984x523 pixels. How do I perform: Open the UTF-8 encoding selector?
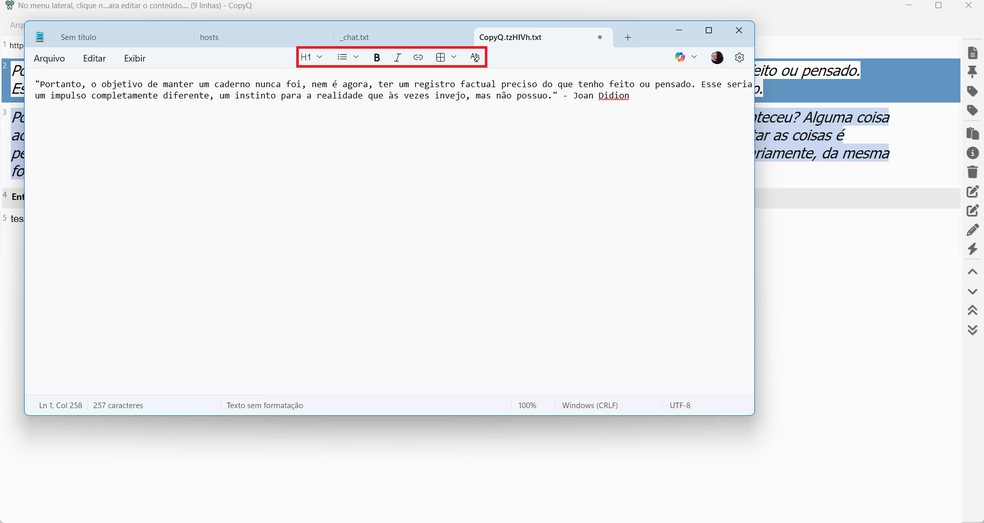click(680, 406)
